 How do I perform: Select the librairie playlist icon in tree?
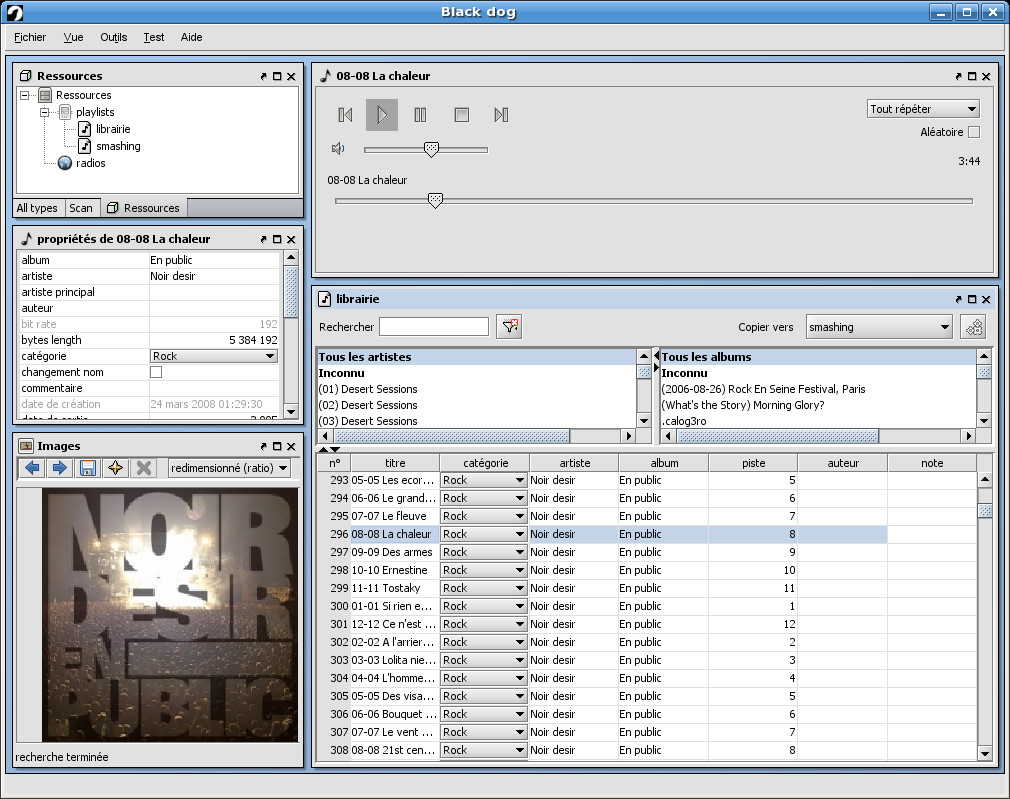coord(84,129)
